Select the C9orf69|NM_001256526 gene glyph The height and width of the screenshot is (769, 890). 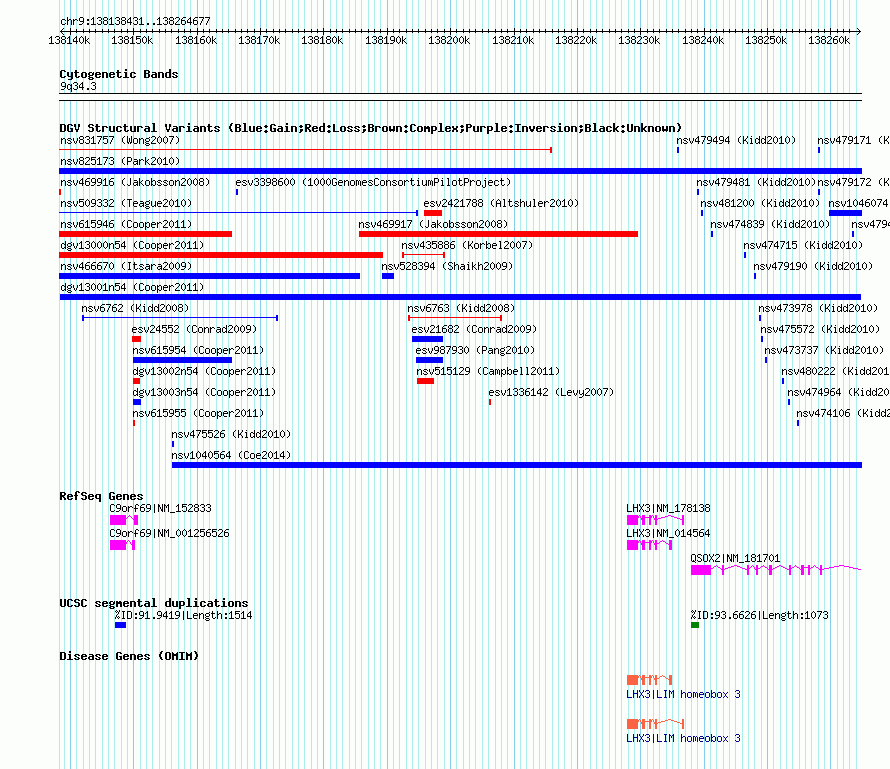pos(123,545)
